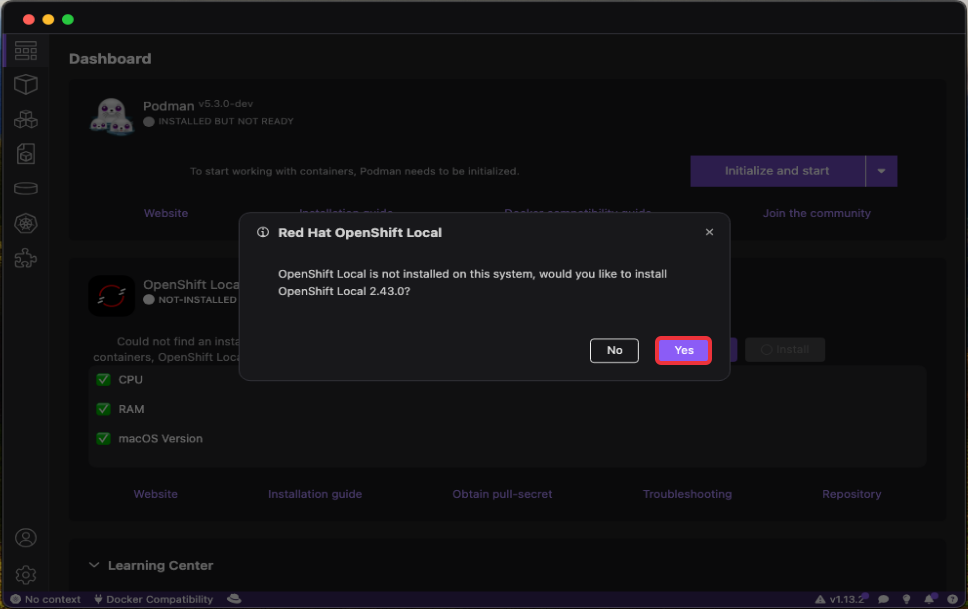Open the Extensions puzzle-piece icon
Screen dimensions: 968x609
tap(26, 258)
